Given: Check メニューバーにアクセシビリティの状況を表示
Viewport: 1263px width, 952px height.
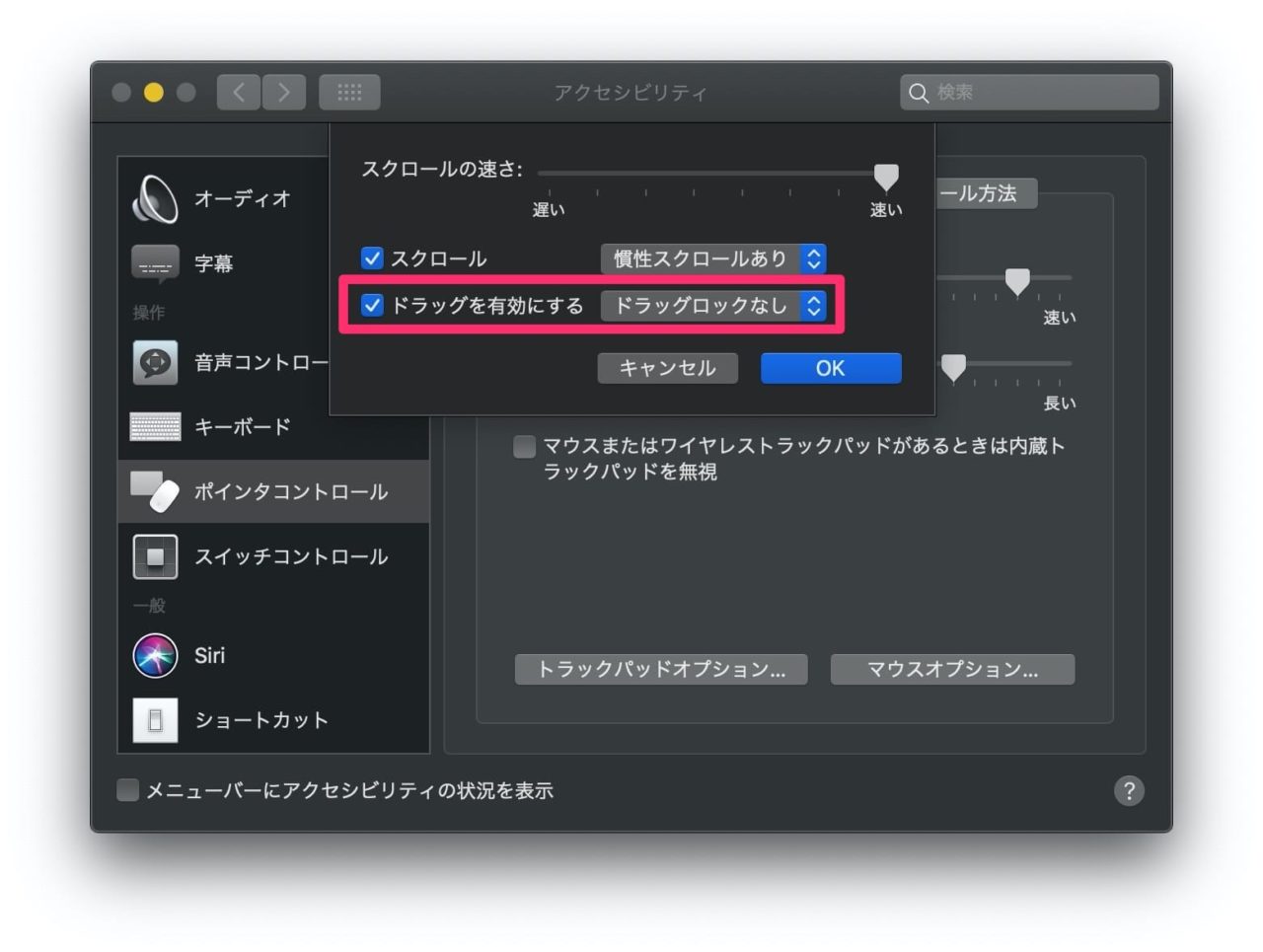Looking at the screenshot, I should click(x=127, y=789).
